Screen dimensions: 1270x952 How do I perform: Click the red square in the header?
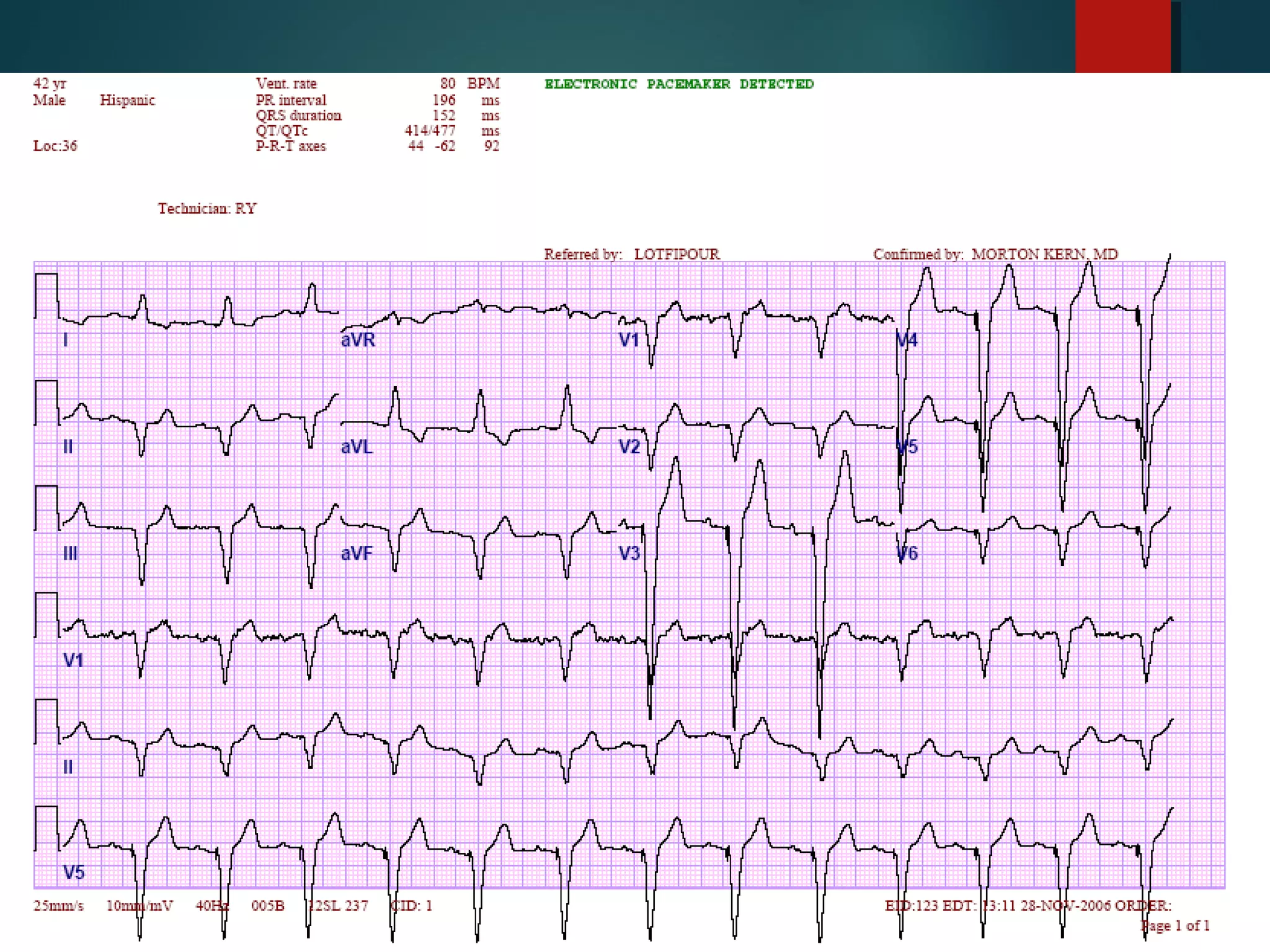[1122, 36]
